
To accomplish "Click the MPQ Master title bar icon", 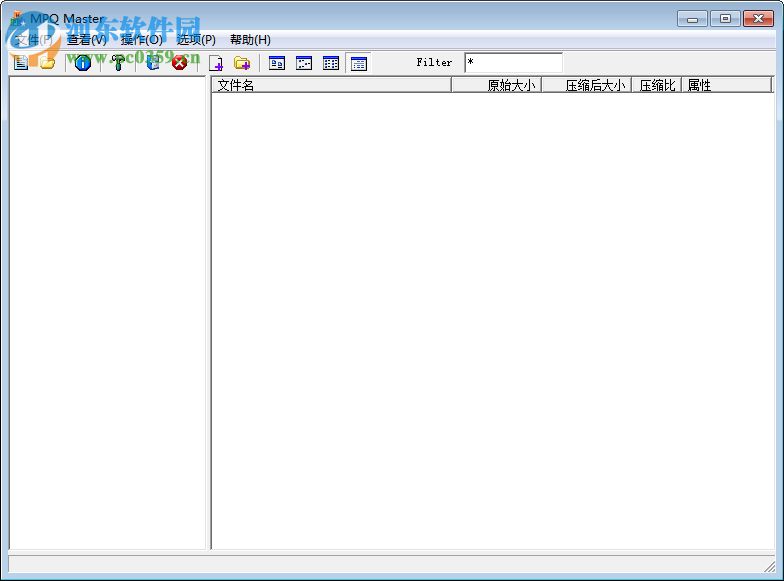I will click(x=18, y=19).
